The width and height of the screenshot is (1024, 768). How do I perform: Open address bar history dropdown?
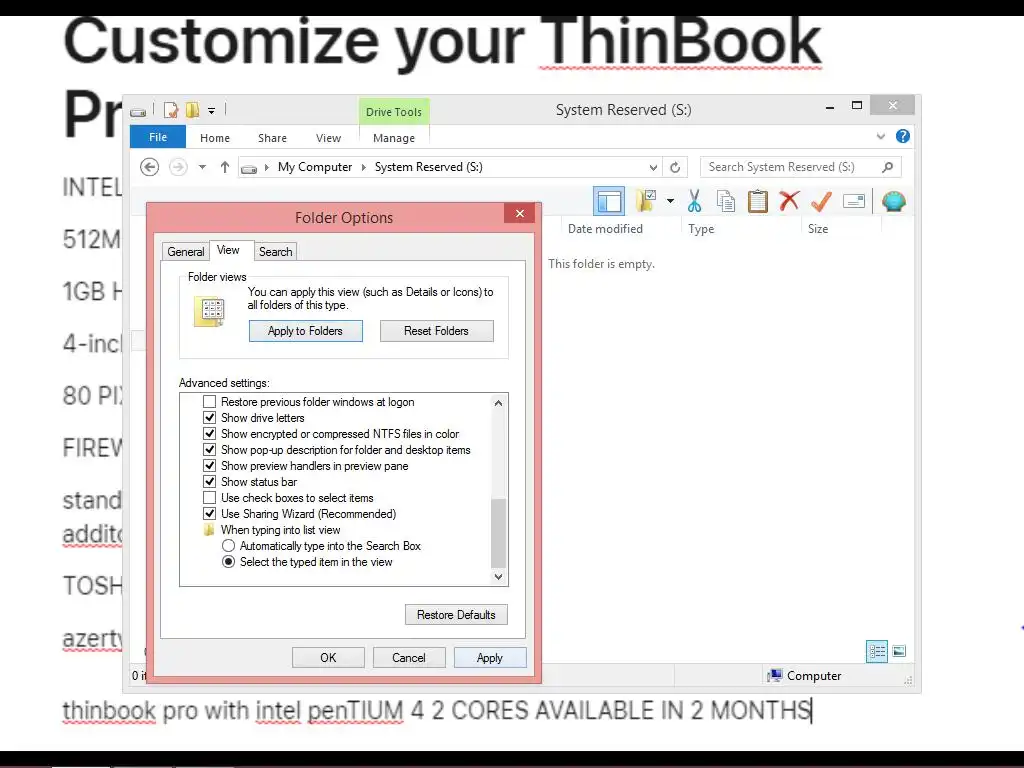tap(653, 167)
